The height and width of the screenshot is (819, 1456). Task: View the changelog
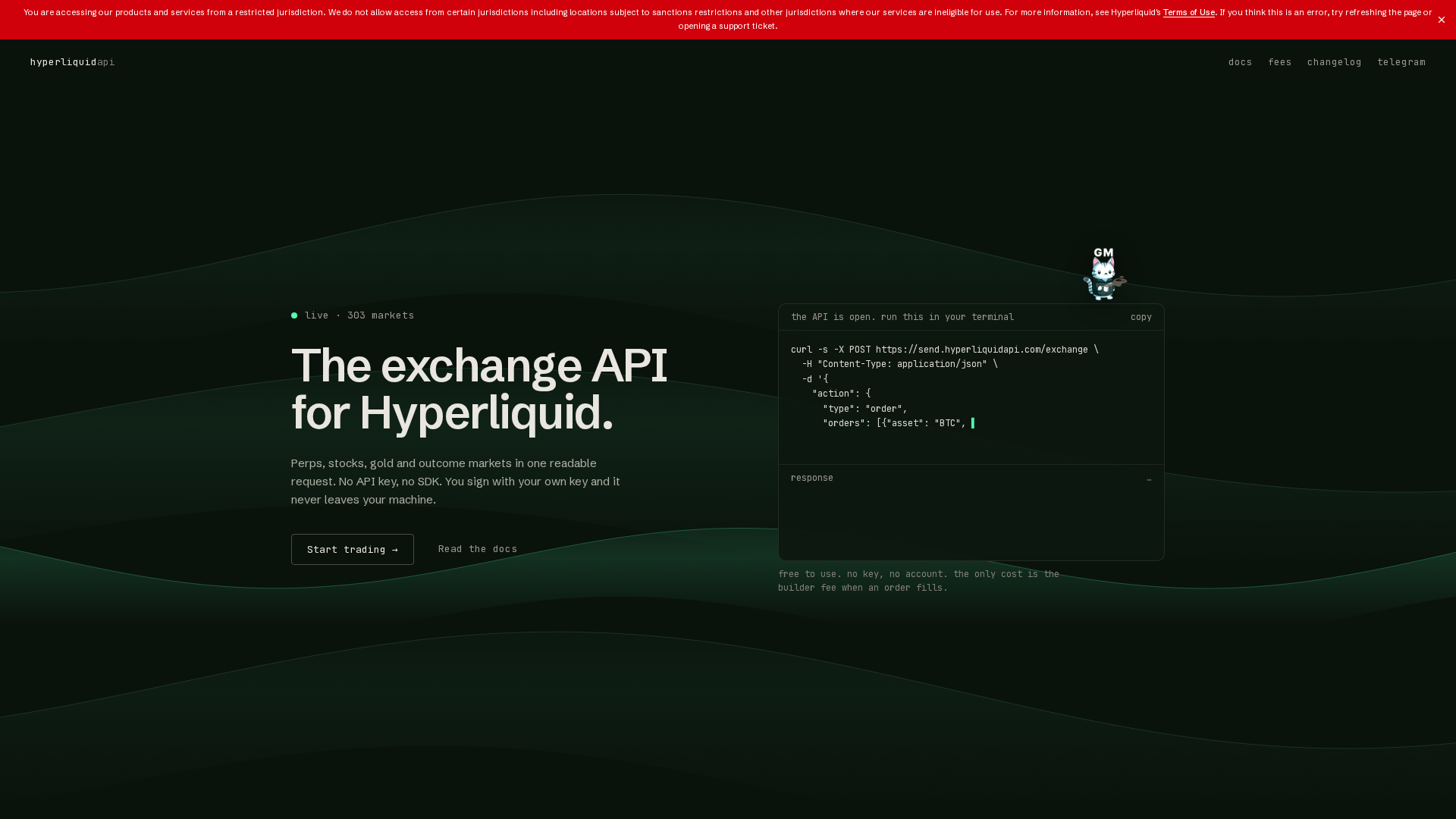(1334, 62)
